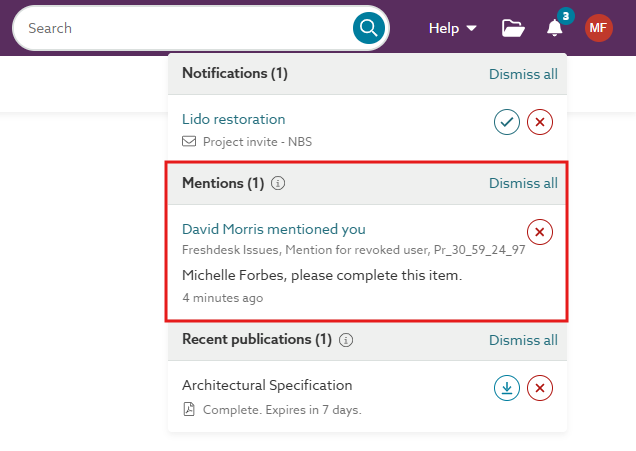Remove the Architectural Specification publication entry

coord(540,388)
